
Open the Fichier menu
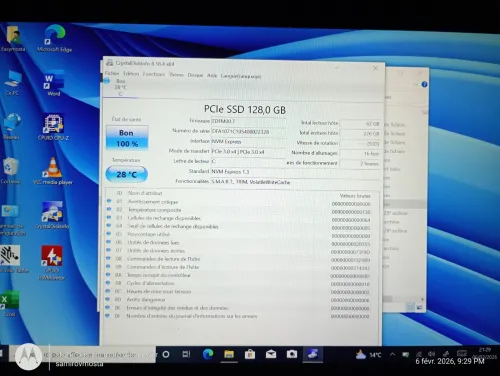(112, 73)
